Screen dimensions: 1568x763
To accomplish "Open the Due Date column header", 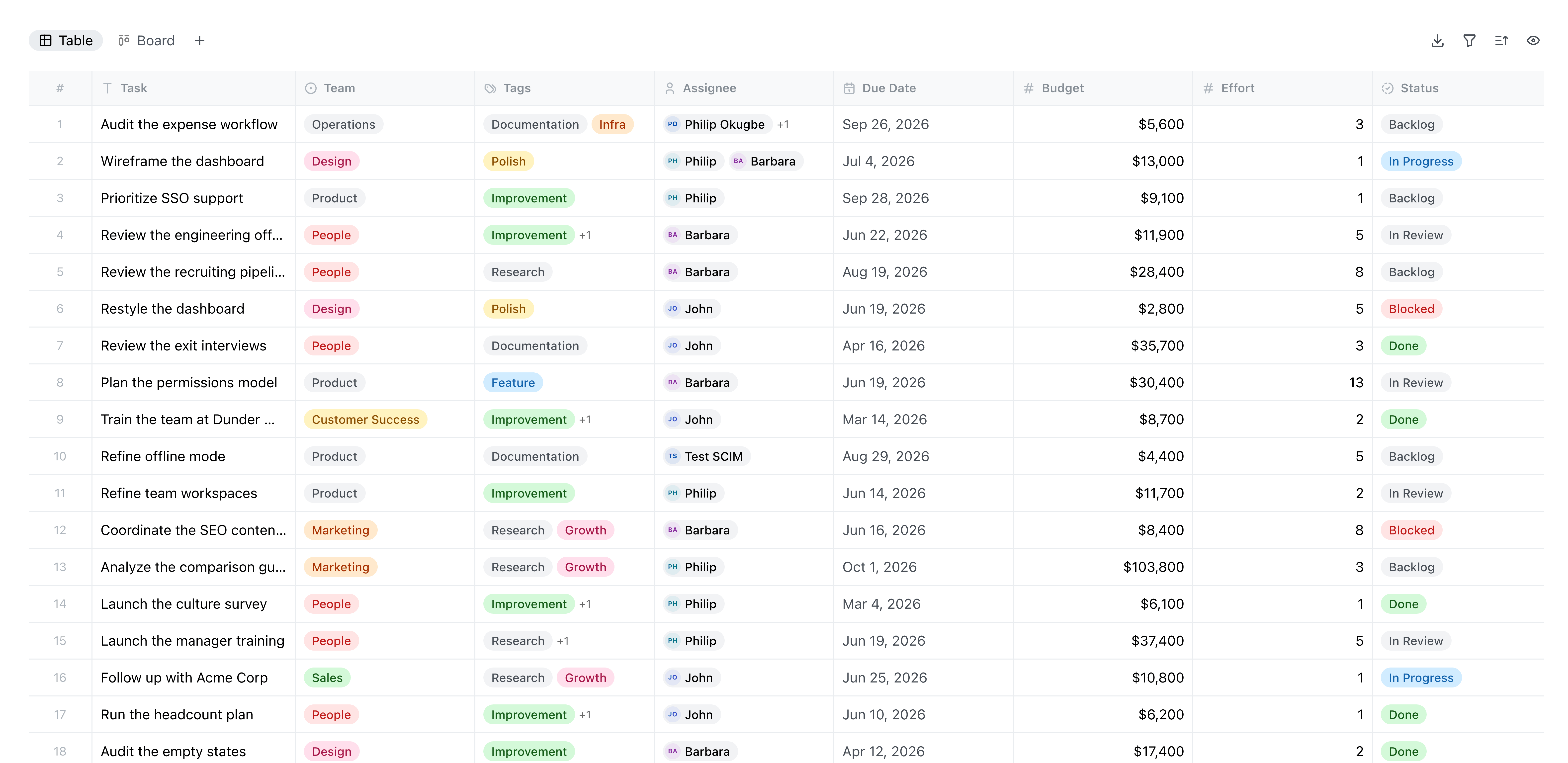I will point(923,88).
